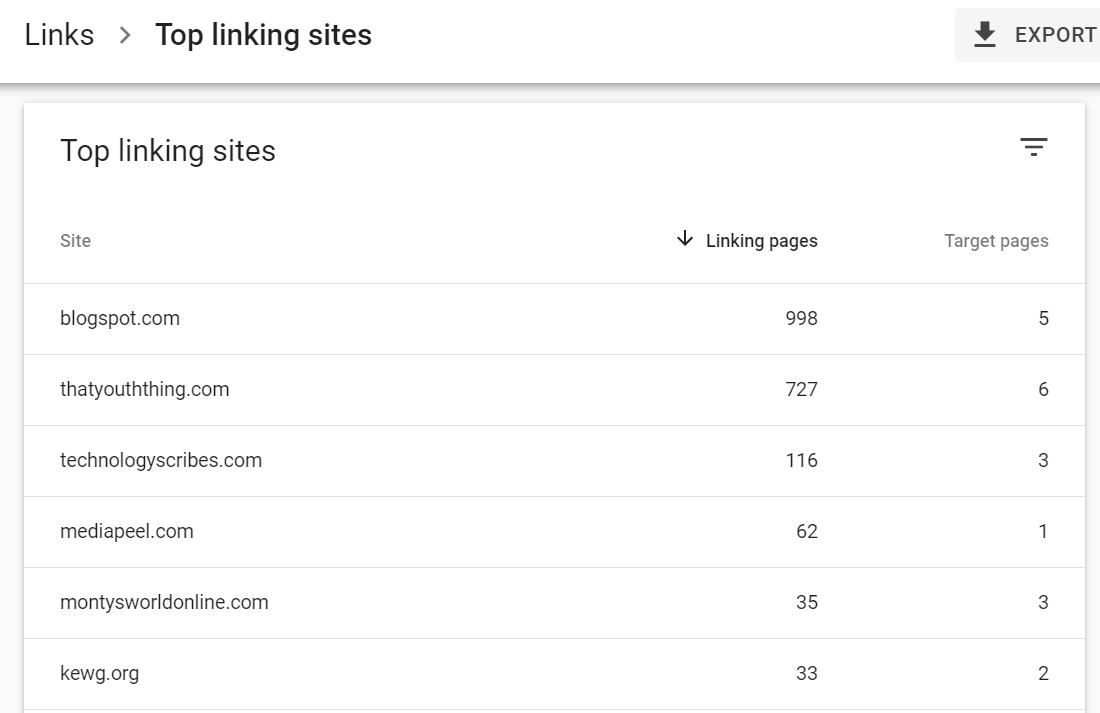
Task: Sort by Site column header
Action: click(x=75, y=241)
